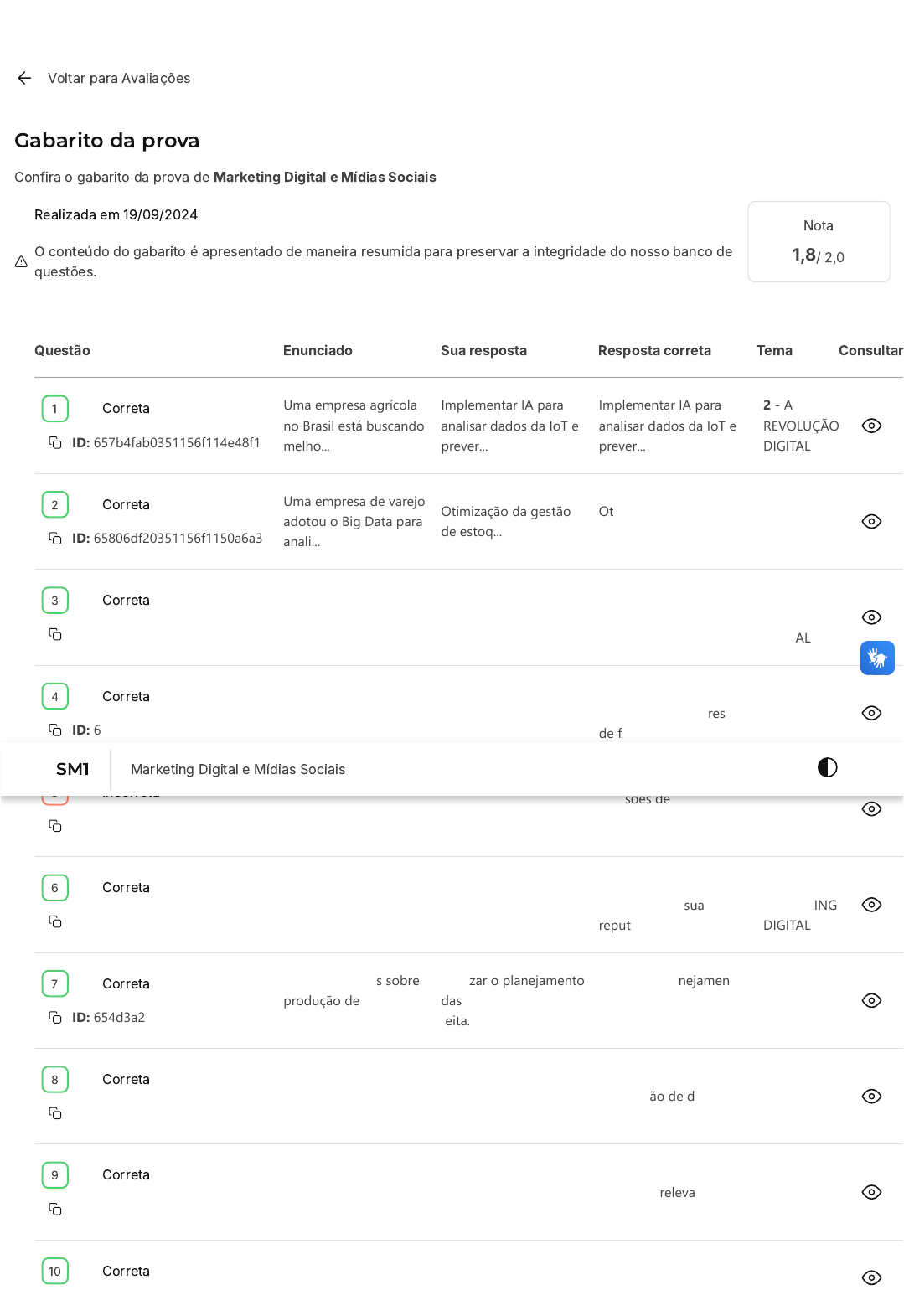Click the Nota score card
Screen dimensions: 904x1316
pos(819,241)
